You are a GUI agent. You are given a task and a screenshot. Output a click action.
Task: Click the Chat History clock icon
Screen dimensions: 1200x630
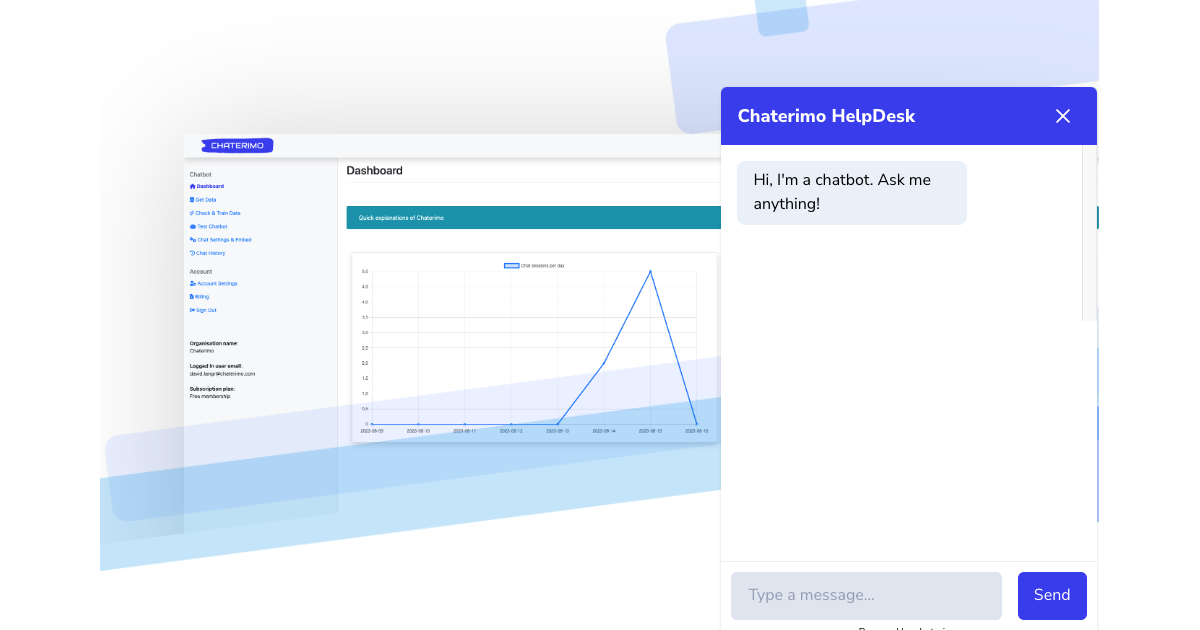tap(192, 253)
